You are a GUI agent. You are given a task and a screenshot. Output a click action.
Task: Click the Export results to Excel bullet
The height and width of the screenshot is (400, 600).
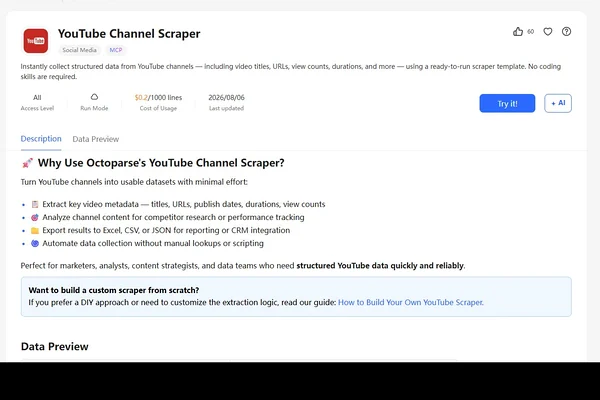click(166, 230)
